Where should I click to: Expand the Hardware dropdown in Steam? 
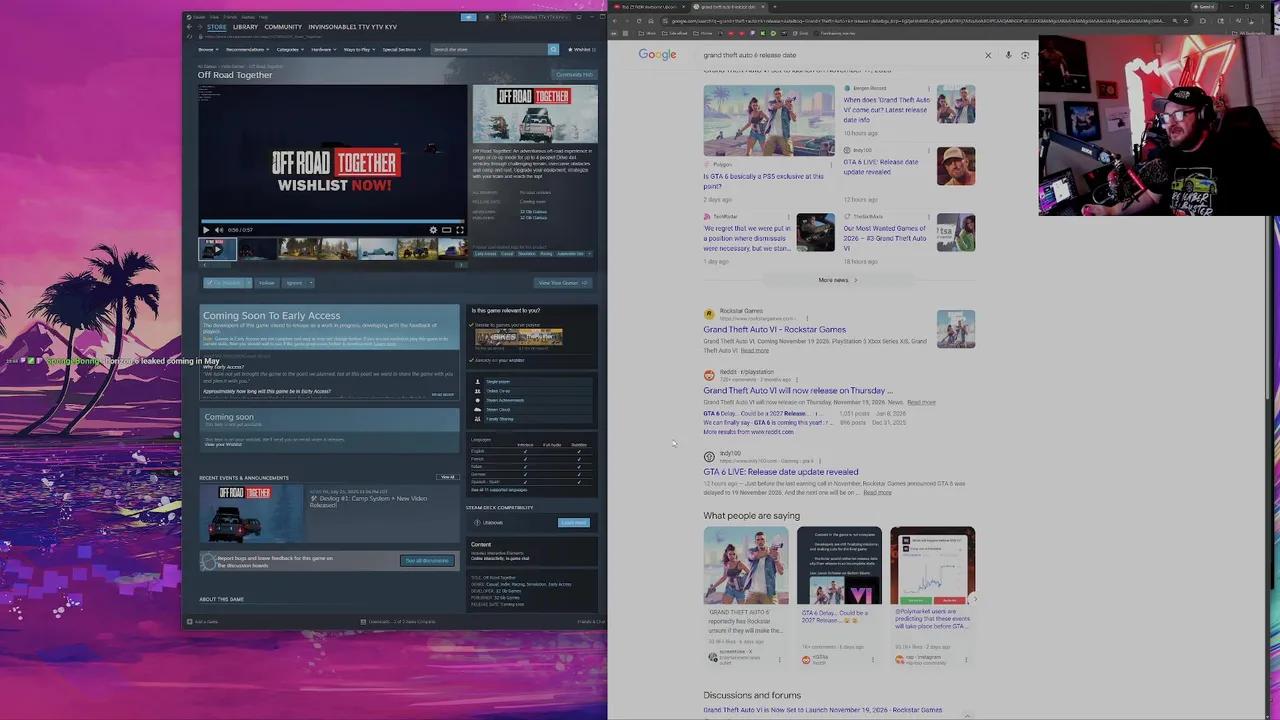tap(322, 49)
